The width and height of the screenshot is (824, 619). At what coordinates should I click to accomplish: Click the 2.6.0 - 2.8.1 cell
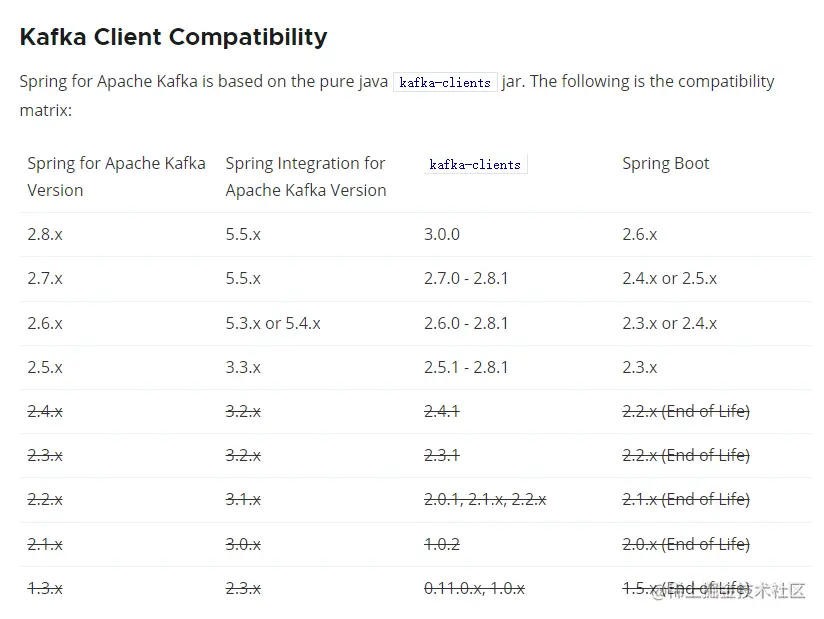(466, 323)
